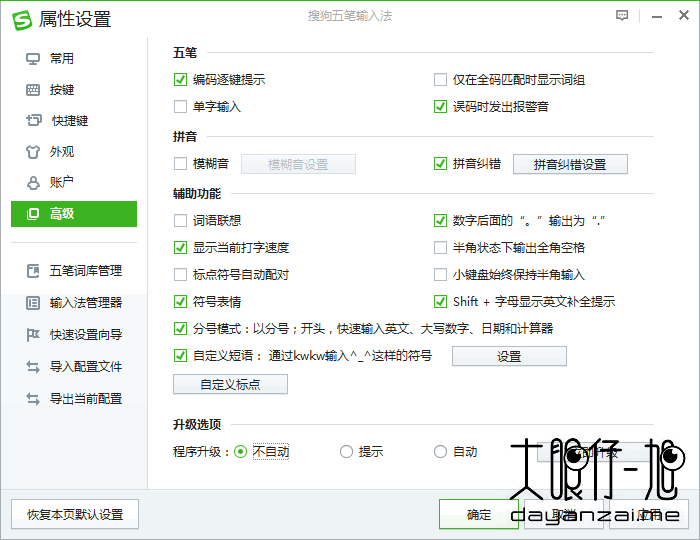Confirm settings with 确定 button
The image size is (700, 540).
(479, 514)
